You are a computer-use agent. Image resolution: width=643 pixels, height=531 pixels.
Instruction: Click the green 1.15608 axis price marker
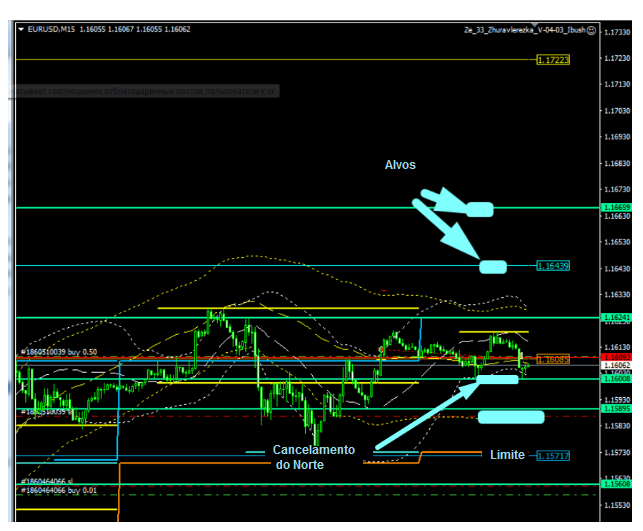pyautogui.click(x=615, y=484)
